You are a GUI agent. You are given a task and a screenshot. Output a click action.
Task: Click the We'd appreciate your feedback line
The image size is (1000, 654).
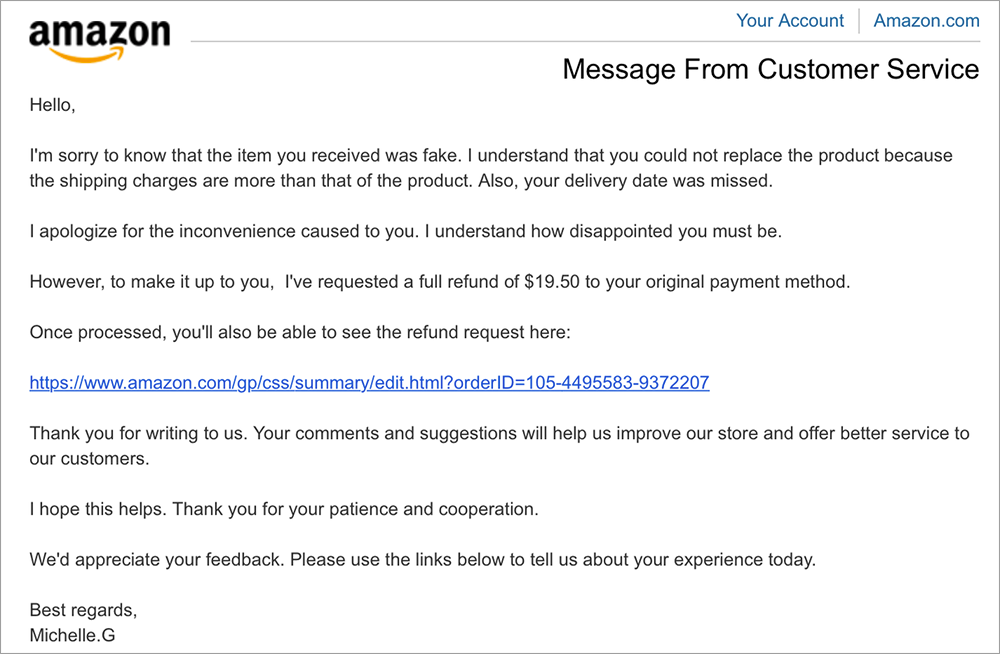pyautogui.click(x=422, y=560)
